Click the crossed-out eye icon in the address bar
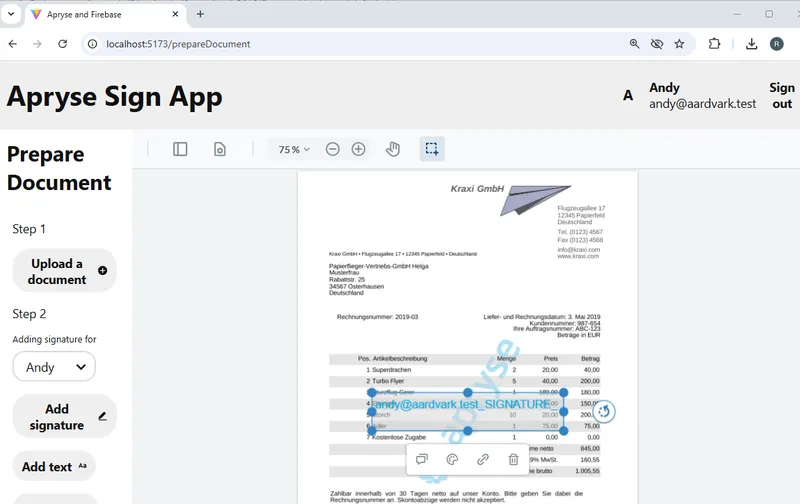The image size is (800, 504). (657, 44)
